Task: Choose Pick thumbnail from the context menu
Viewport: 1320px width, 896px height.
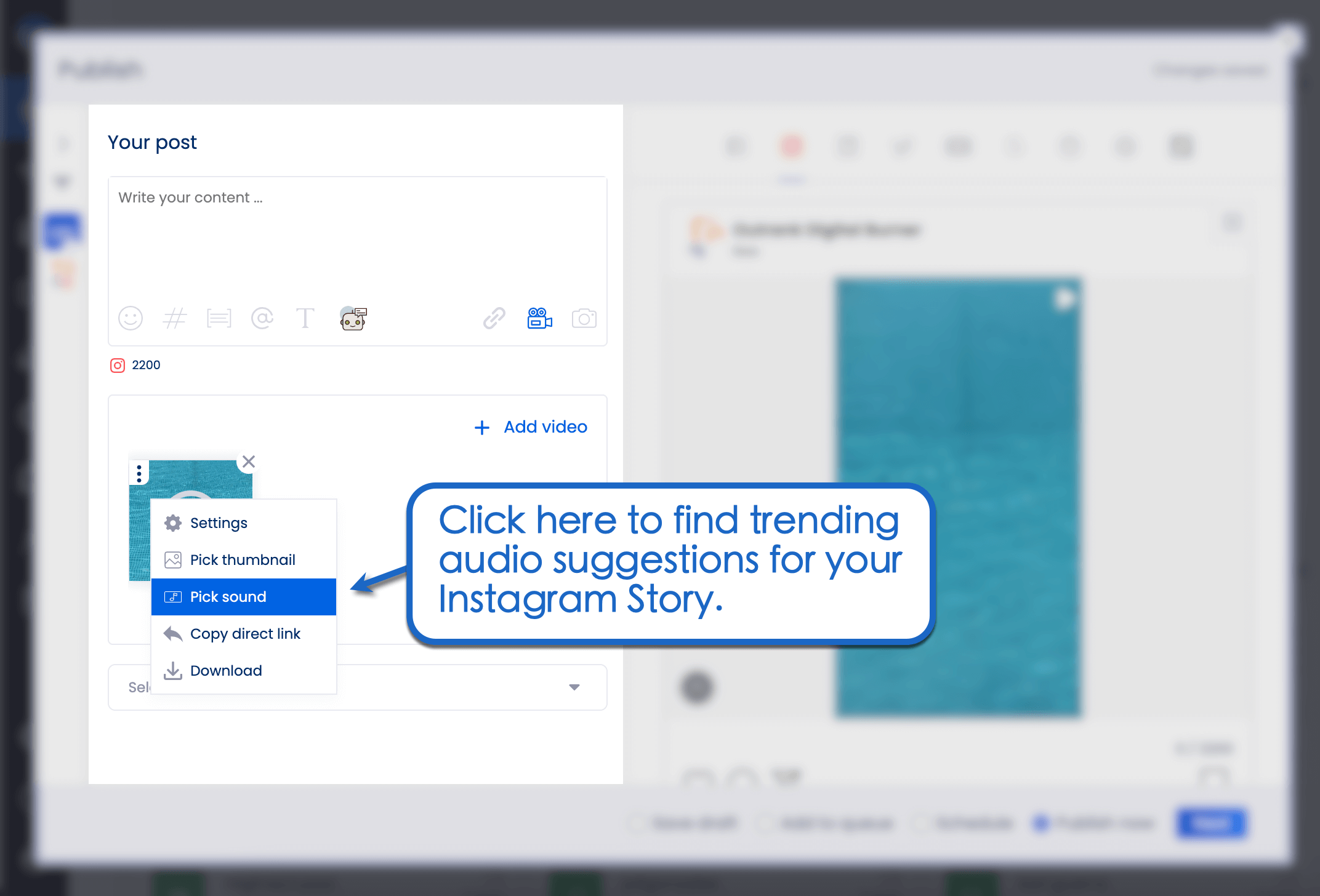Action: 243,559
